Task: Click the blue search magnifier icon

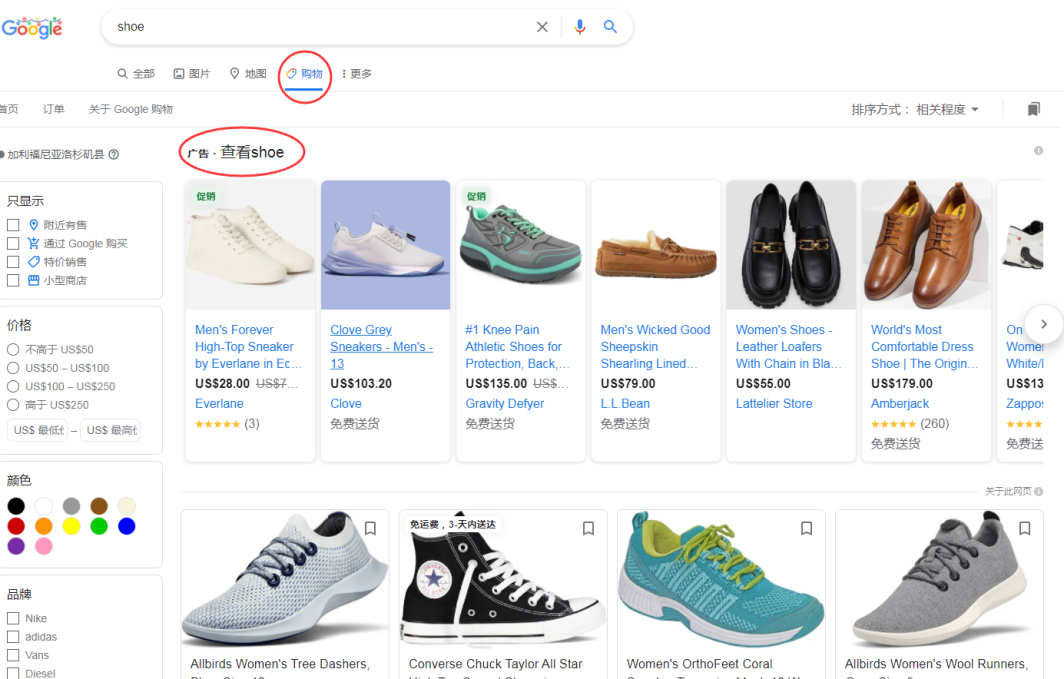Action: coord(611,27)
